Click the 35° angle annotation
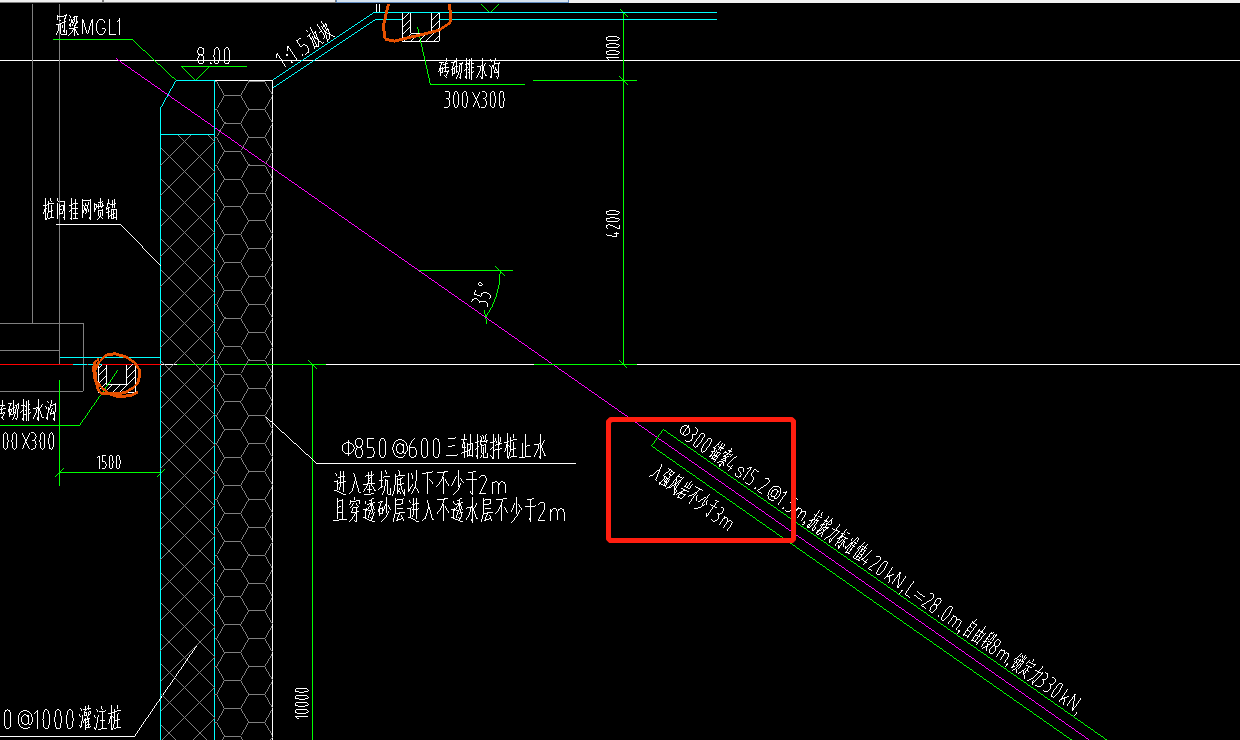 (x=483, y=294)
